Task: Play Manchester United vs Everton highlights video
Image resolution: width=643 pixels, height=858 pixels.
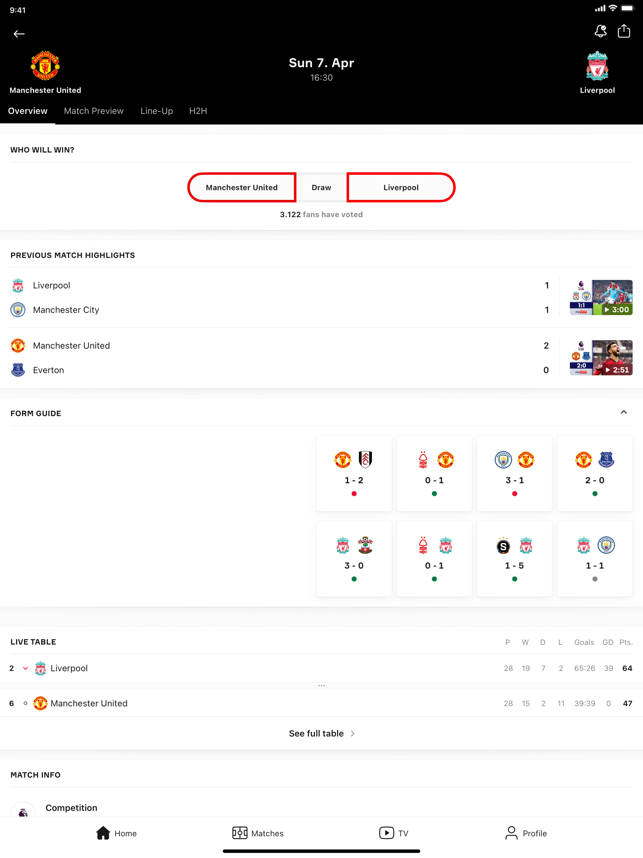Action: (x=601, y=357)
